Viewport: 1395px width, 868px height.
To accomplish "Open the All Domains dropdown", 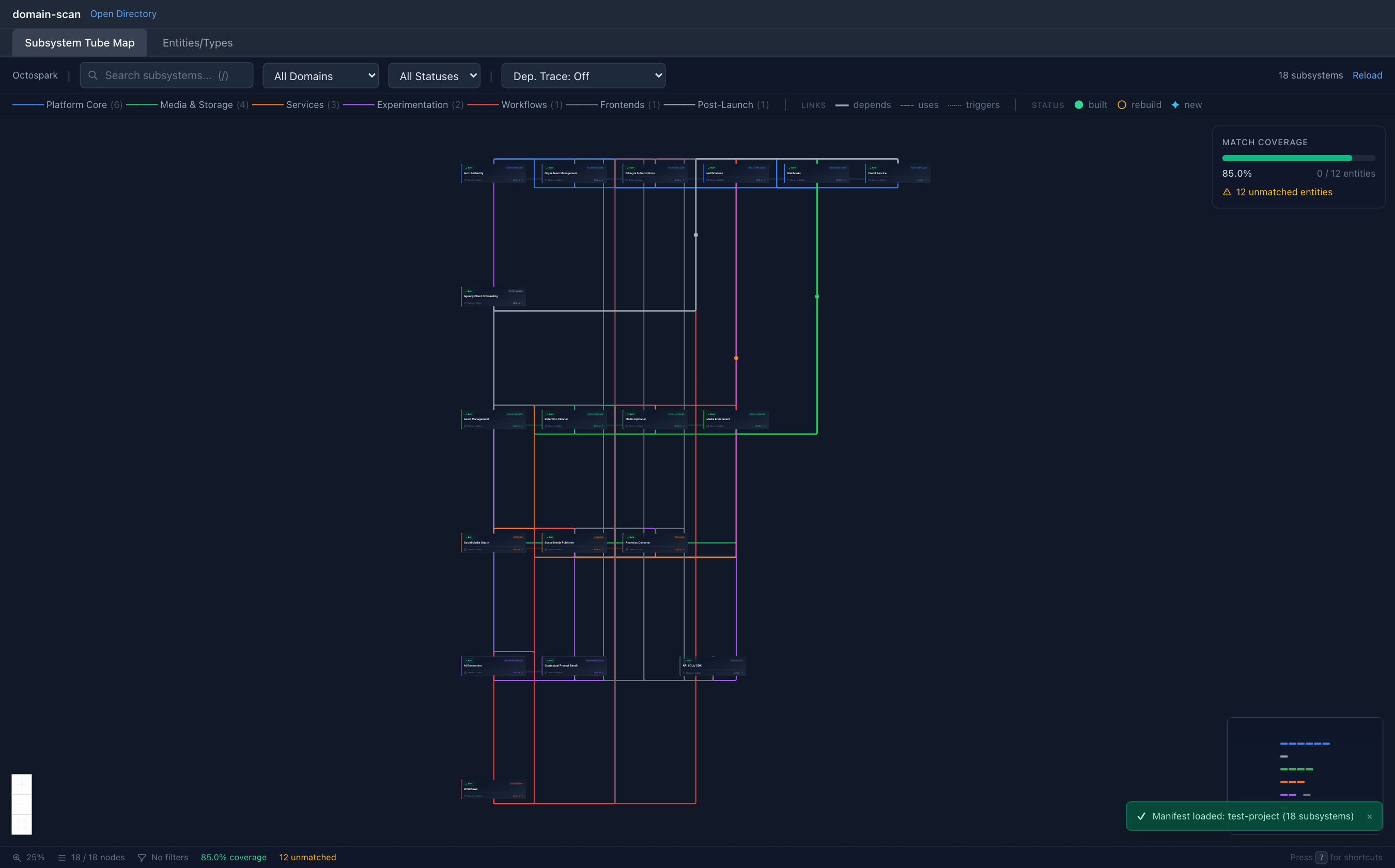I will click(x=320, y=76).
